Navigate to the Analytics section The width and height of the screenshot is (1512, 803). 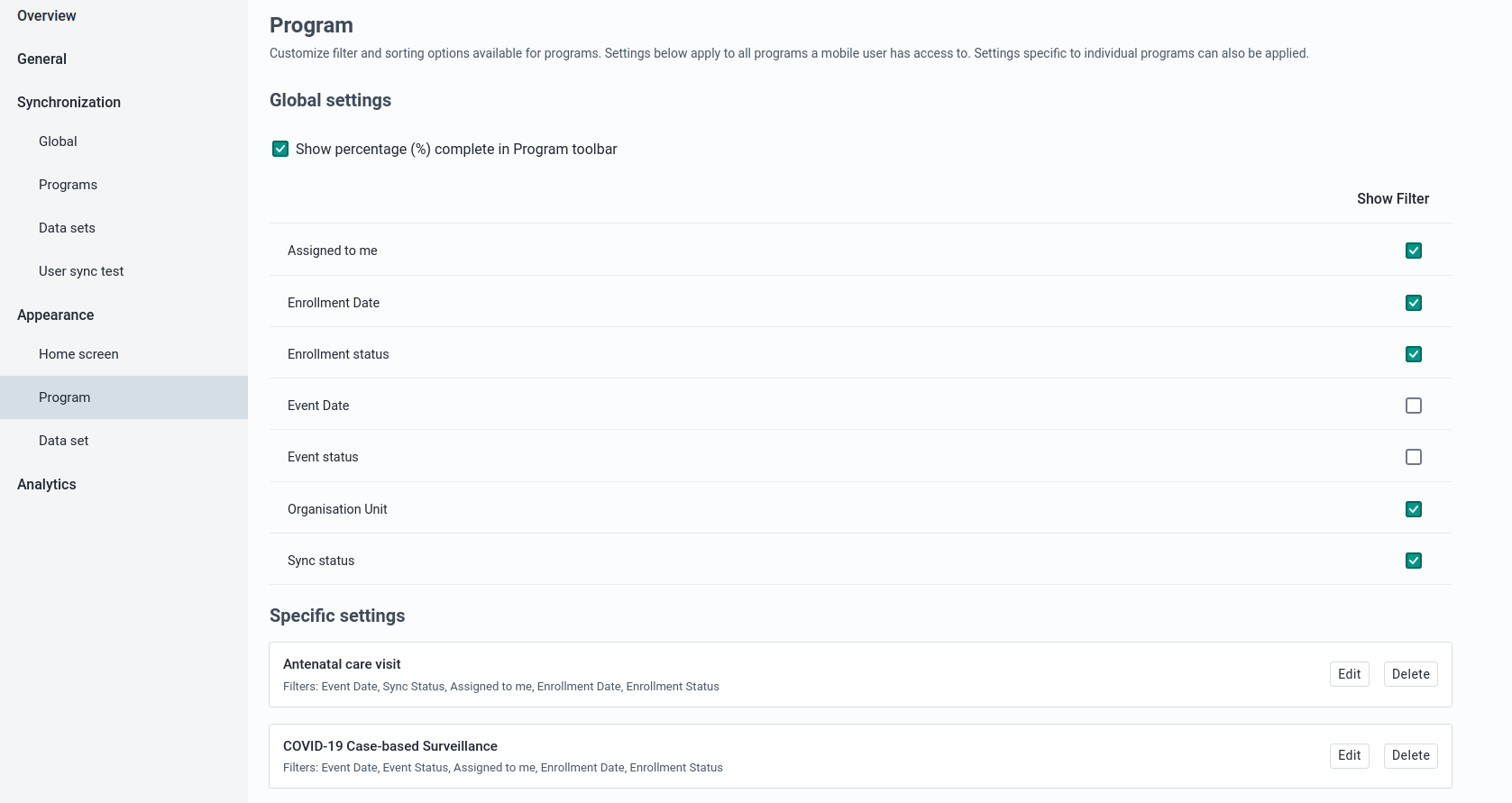pyautogui.click(x=46, y=484)
